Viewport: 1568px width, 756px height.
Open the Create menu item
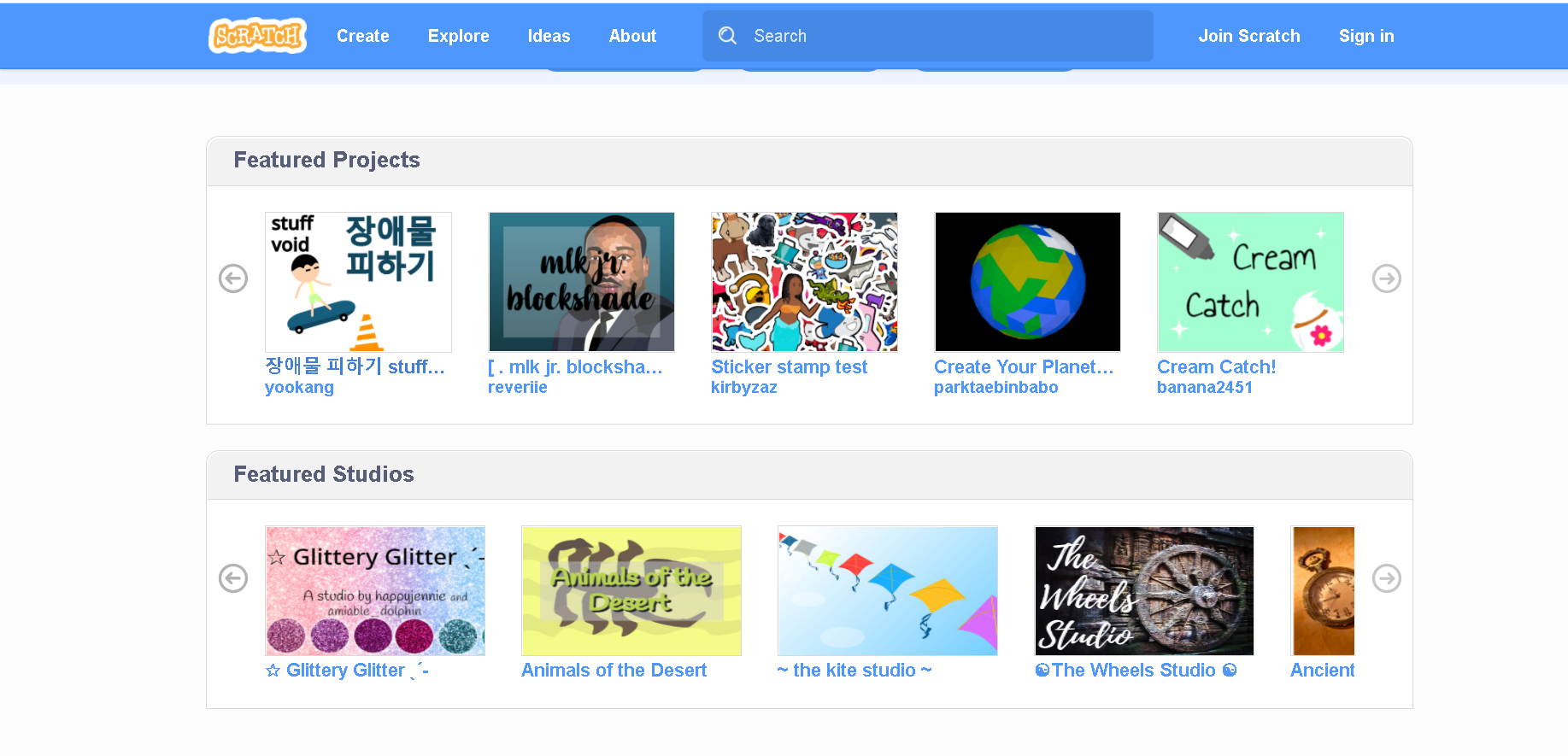point(362,36)
